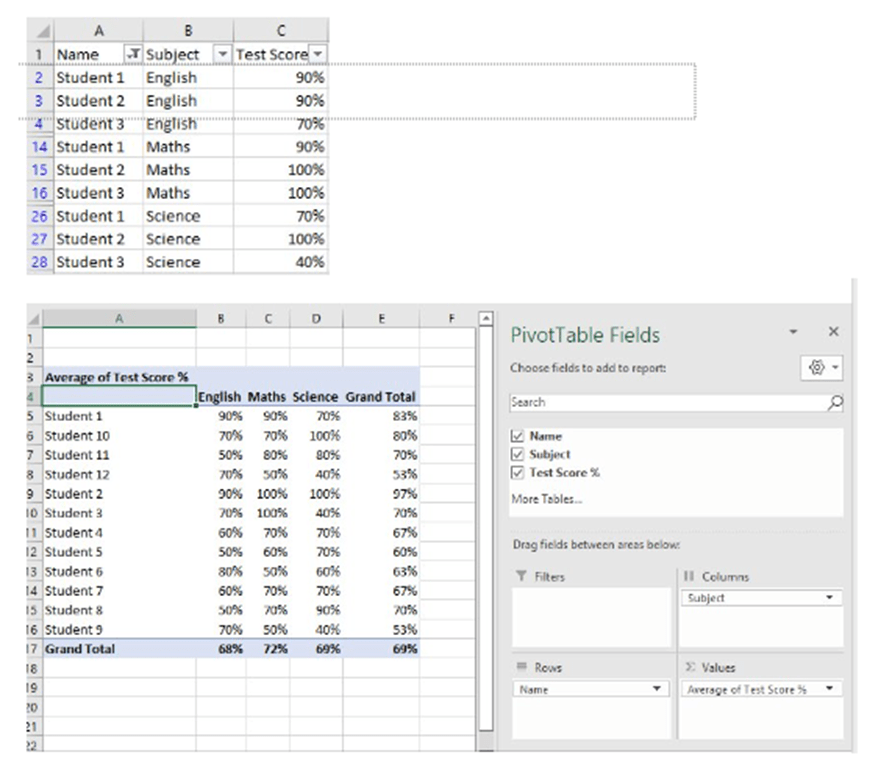This screenshot has height=769, width=892.
Task: Uncheck the Name field checkbox
Action: [517, 436]
